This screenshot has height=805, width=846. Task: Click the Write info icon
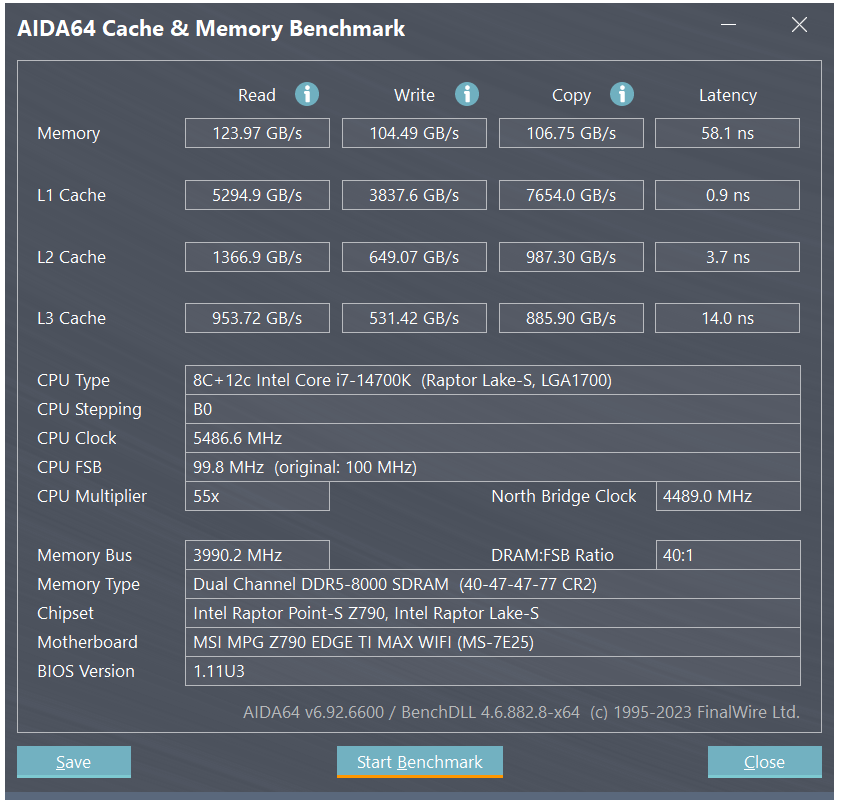[x=467, y=94]
